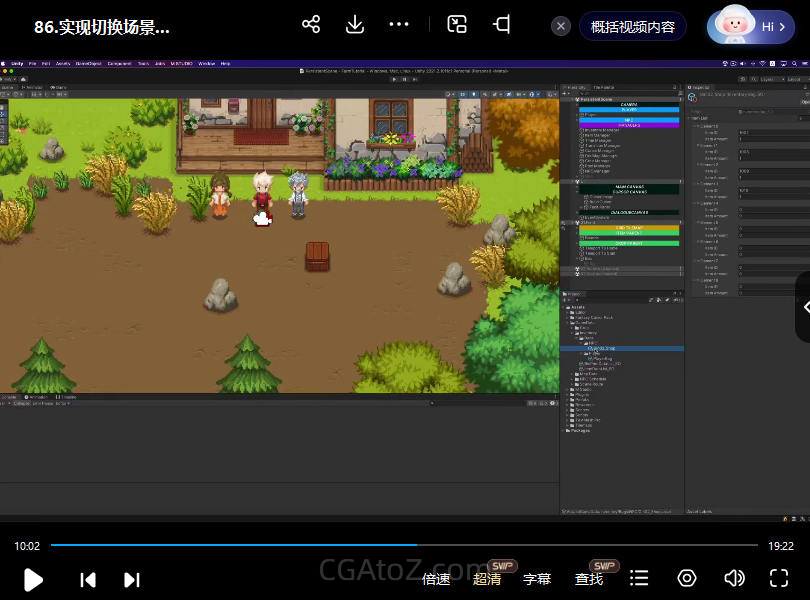The image size is (810, 600).
Task: Open the playlist list icon
Action: 639,578
